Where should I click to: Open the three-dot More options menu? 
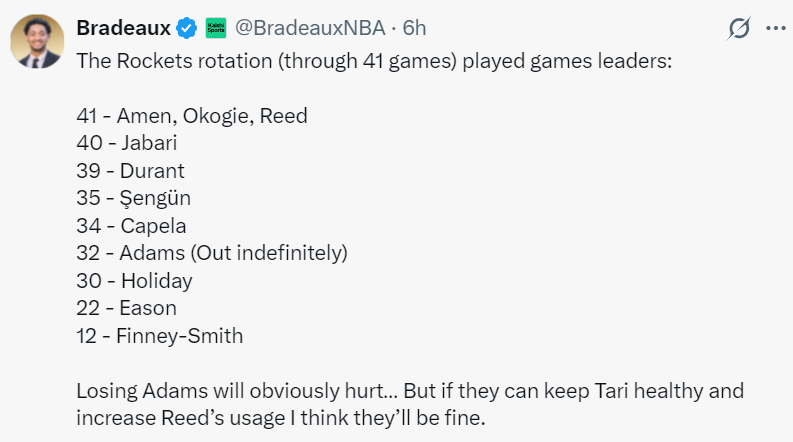tap(775, 29)
